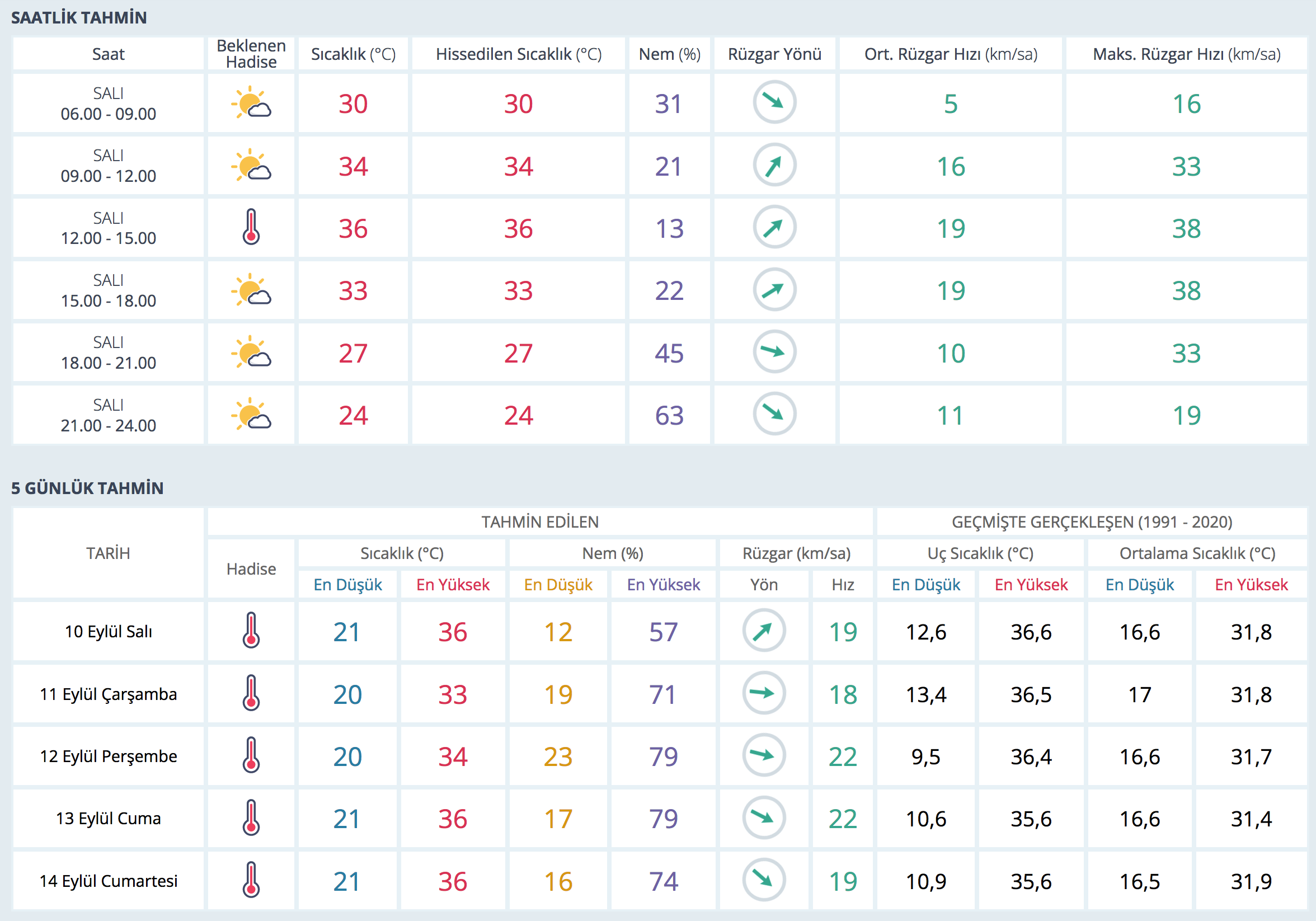Click the TAHMİN EDİLEN header
Screen dimensions: 1316x921
pos(539,522)
